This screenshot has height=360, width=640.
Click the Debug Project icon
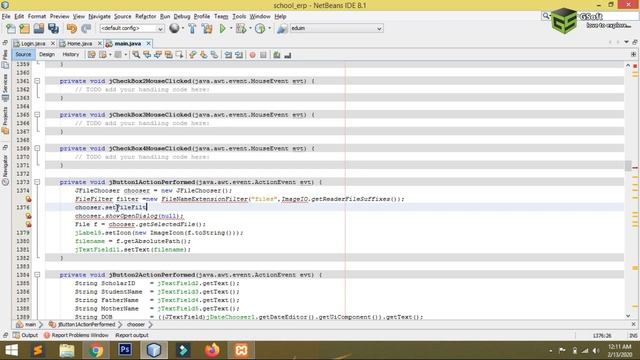(241, 29)
